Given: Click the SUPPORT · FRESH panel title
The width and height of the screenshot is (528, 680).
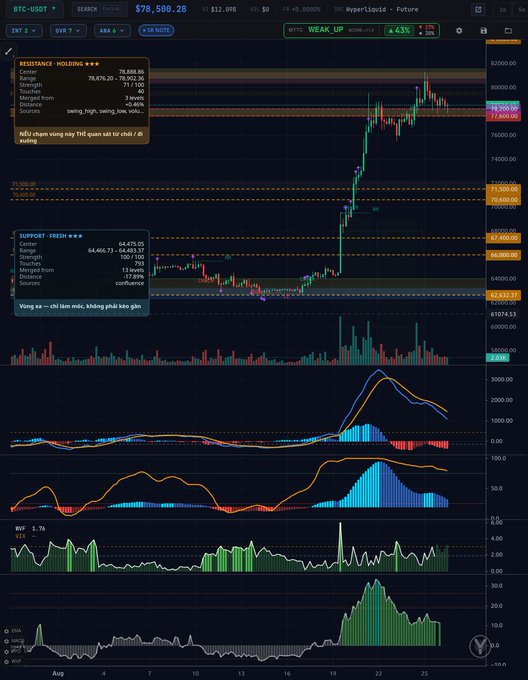Looking at the screenshot, I should [x=51, y=236].
